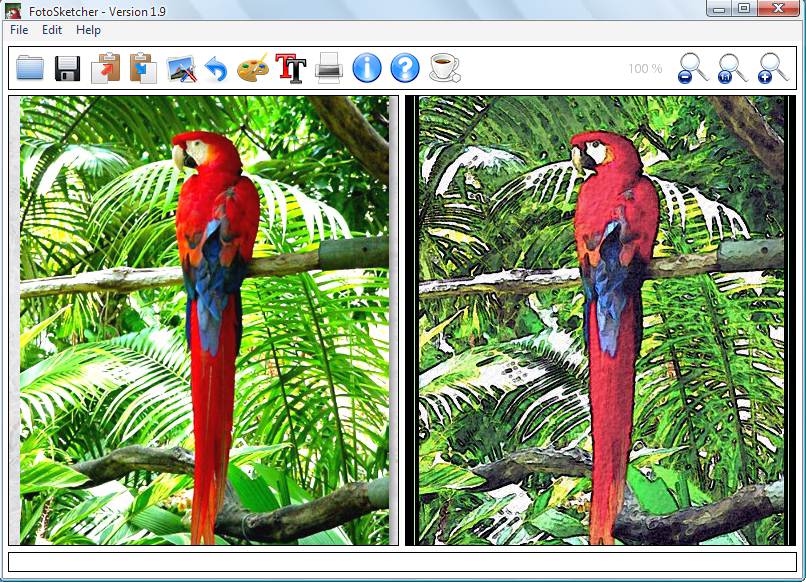The width and height of the screenshot is (806, 582).
Task: Click the empty status bar field
Action: [402, 561]
